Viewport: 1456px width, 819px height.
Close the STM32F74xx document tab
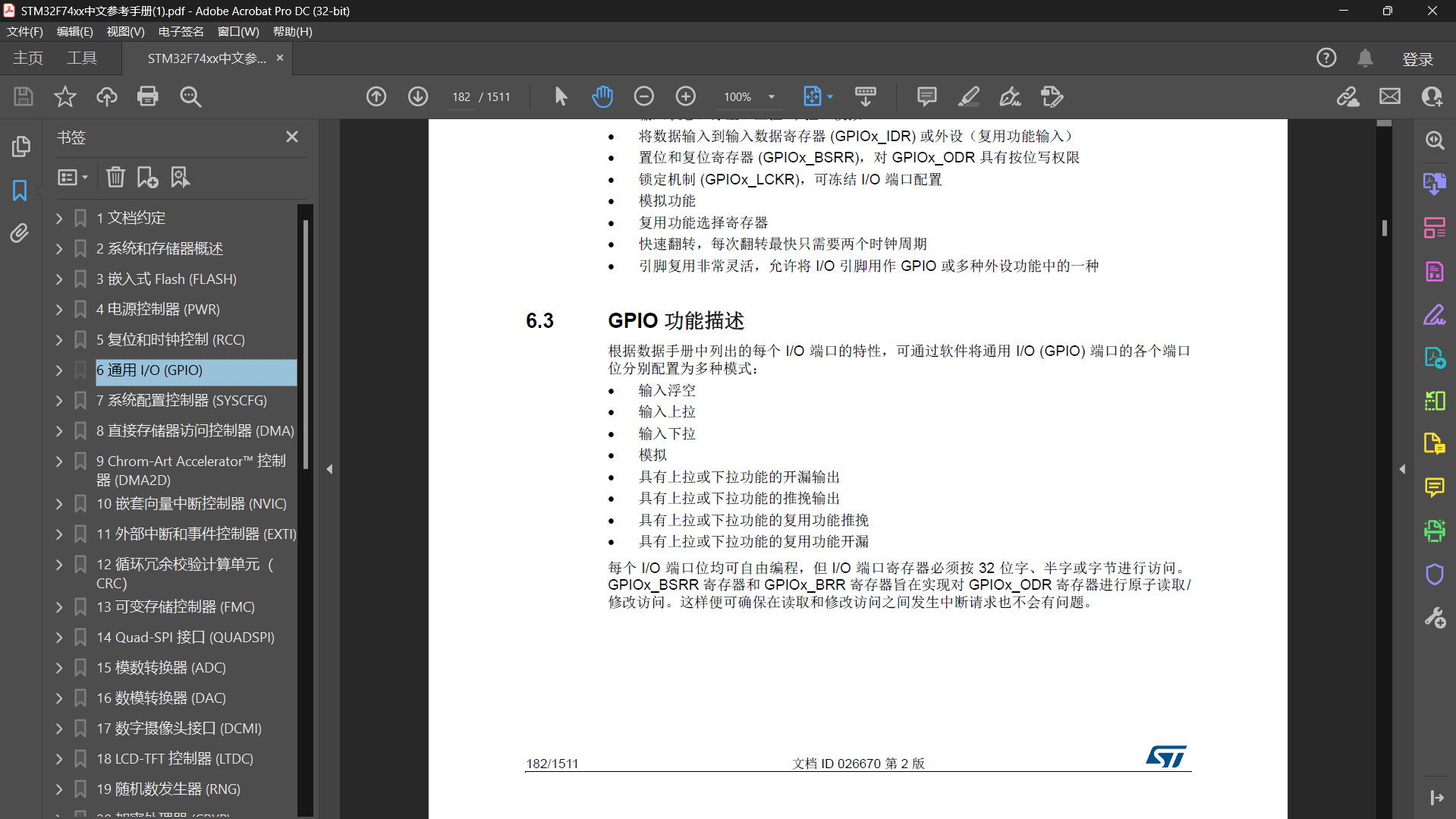[x=280, y=58]
